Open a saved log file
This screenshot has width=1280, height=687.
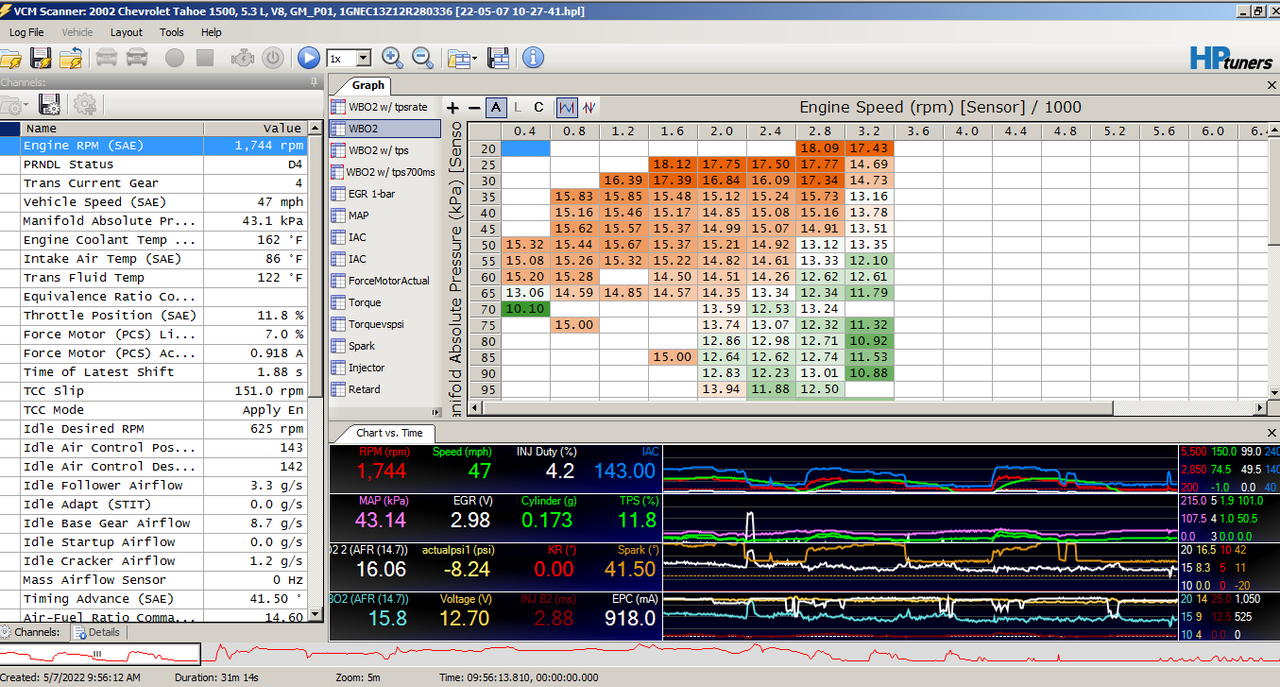coord(12,57)
